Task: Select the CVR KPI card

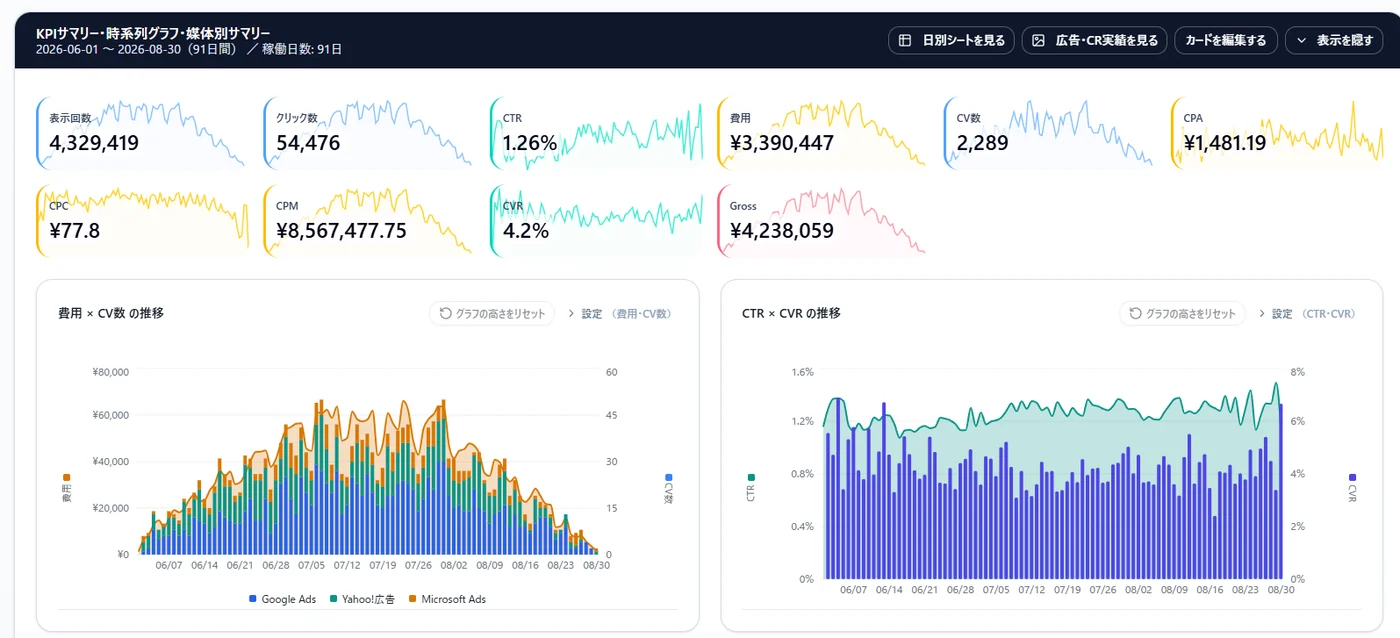Action: point(594,221)
